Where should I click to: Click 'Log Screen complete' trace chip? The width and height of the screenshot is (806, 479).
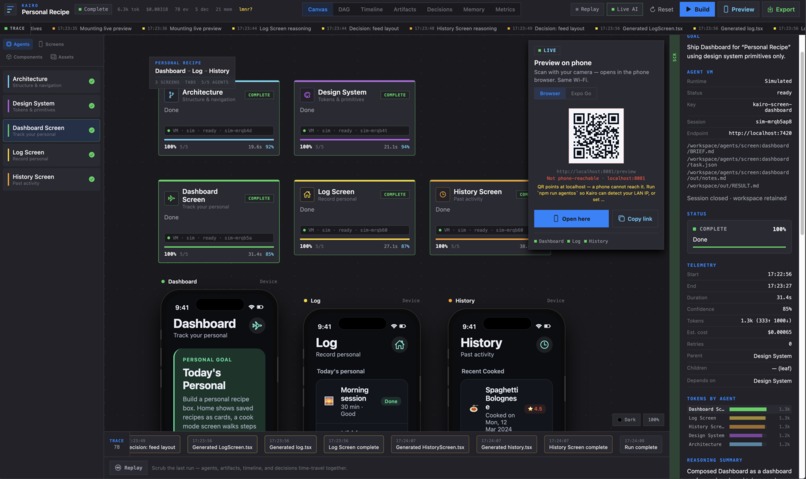point(354,445)
